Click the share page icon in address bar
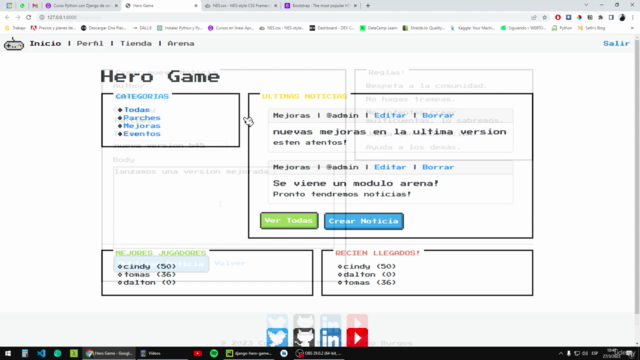640x360 pixels. [533, 17]
